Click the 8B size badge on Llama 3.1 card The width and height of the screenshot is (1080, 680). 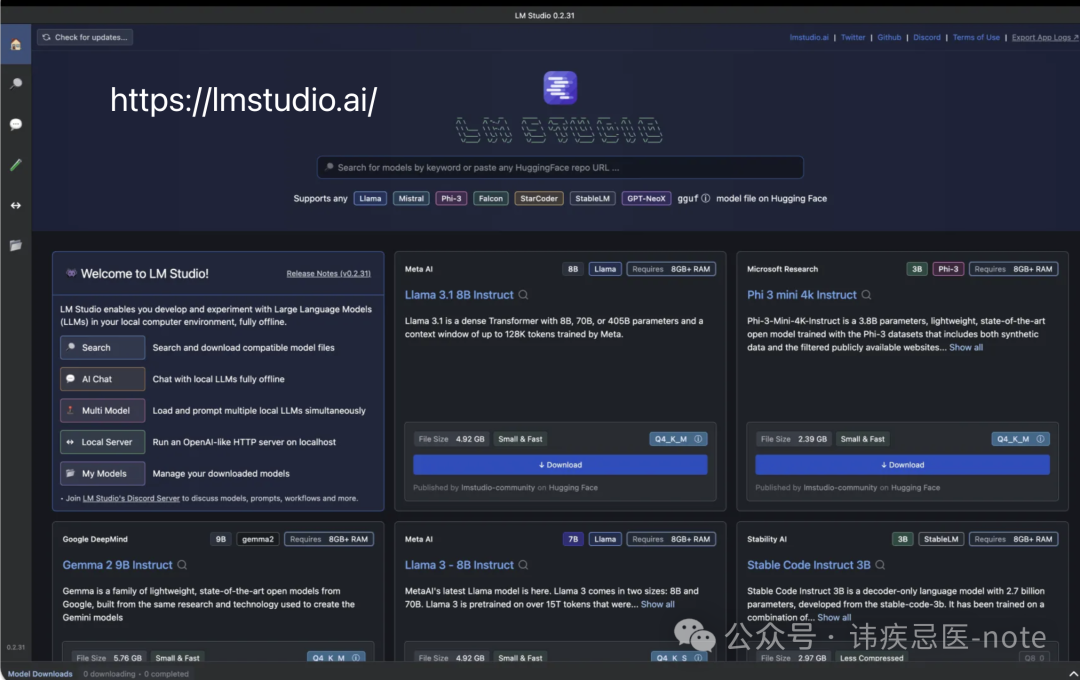(x=573, y=269)
